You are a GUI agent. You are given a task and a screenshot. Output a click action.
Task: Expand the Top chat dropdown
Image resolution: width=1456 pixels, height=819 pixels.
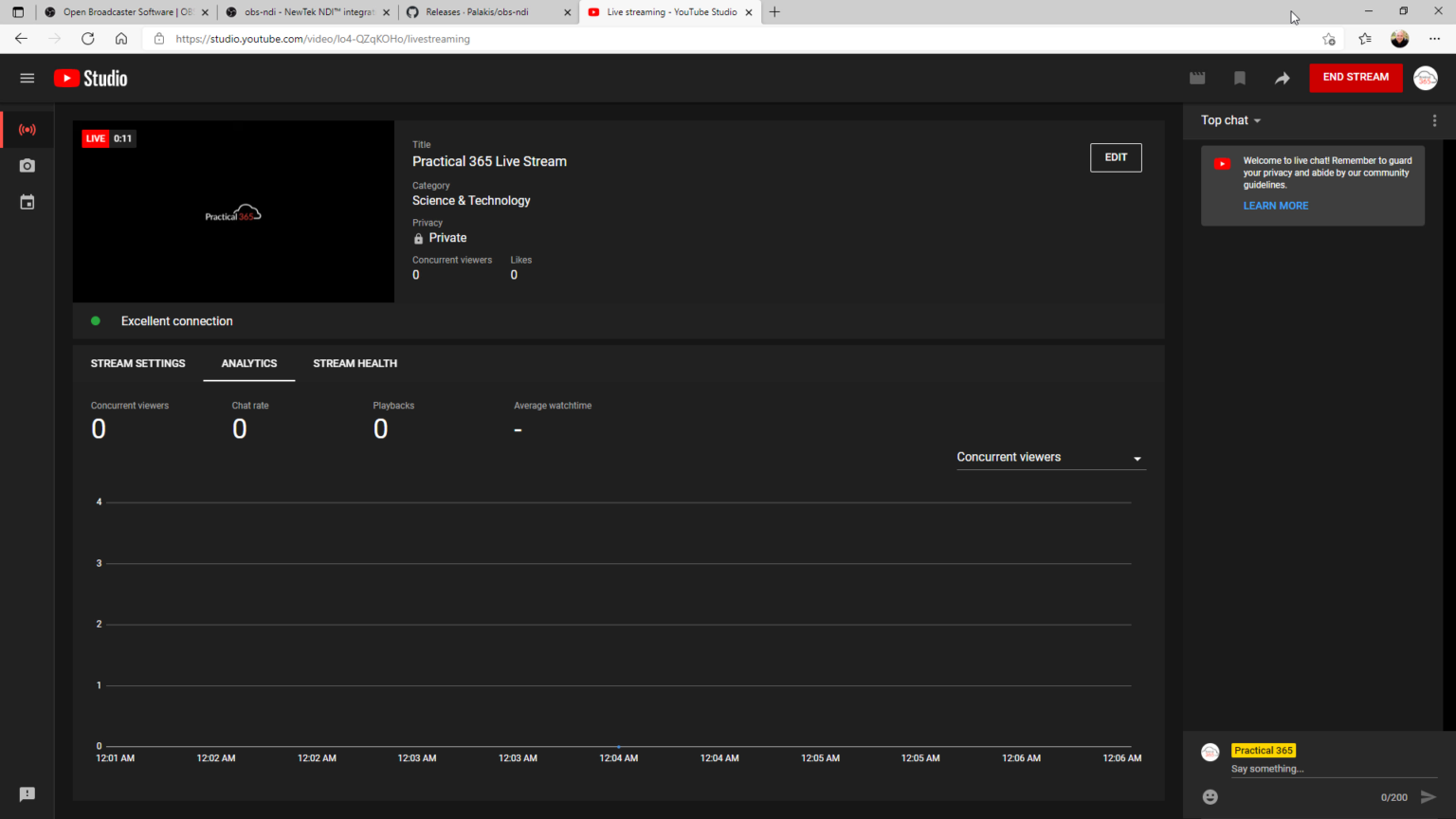click(x=1228, y=120)
